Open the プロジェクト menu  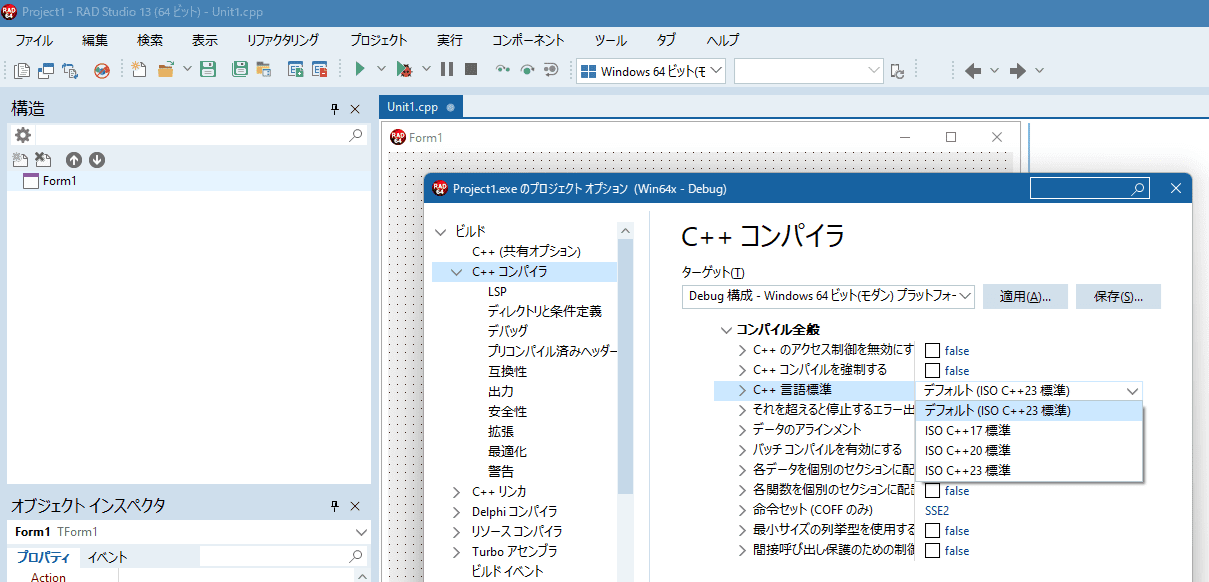[379, 40]
